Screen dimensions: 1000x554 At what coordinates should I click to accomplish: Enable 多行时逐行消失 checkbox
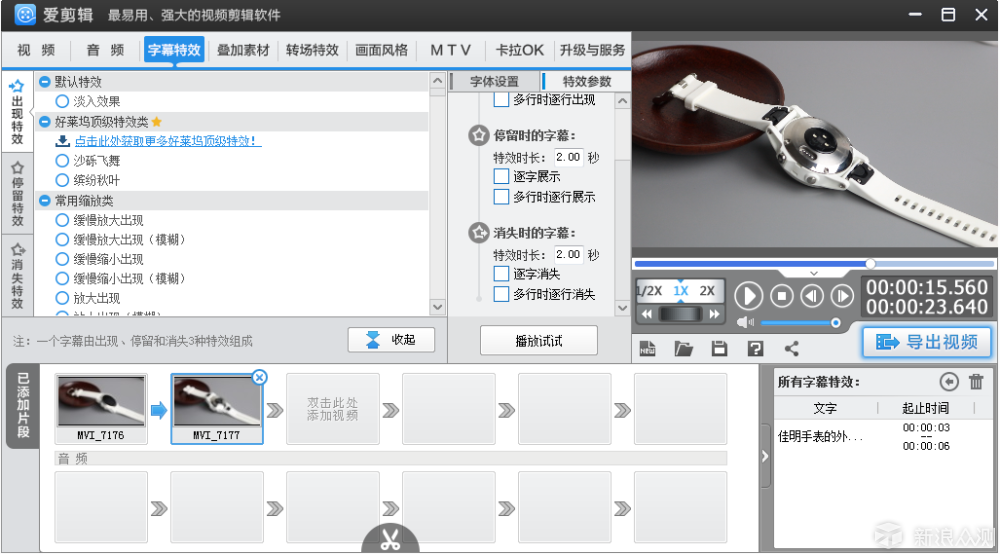coord(501,294)
